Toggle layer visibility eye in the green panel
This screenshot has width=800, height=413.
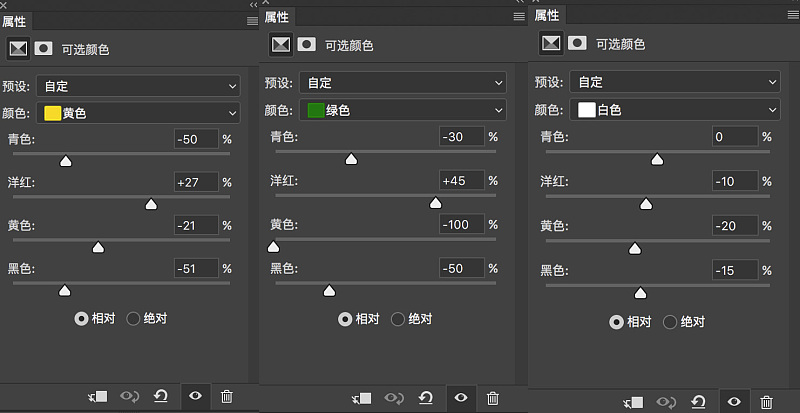point(461,398)
